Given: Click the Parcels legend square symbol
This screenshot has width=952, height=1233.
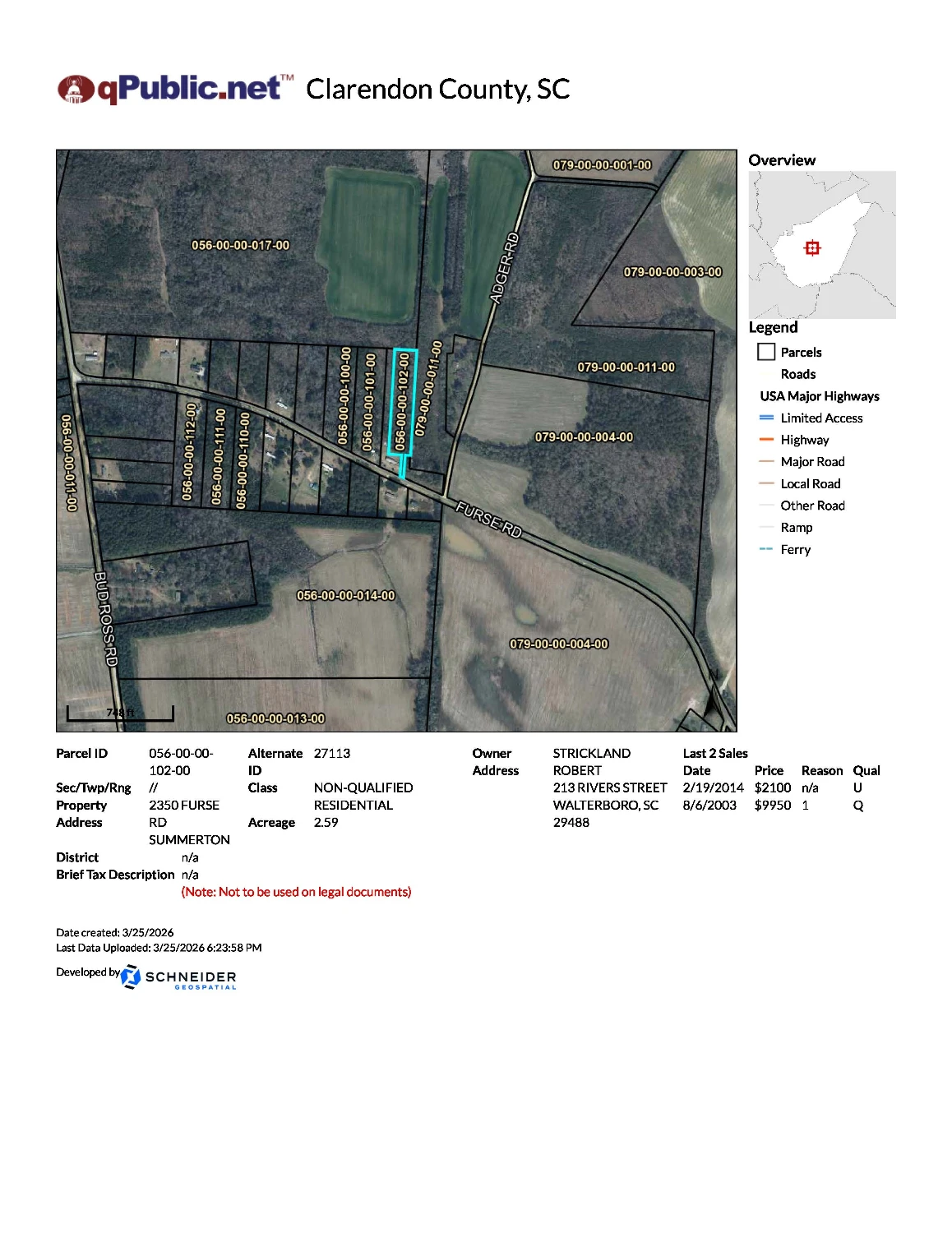Looking at the screenshot, I should (766, 352).
